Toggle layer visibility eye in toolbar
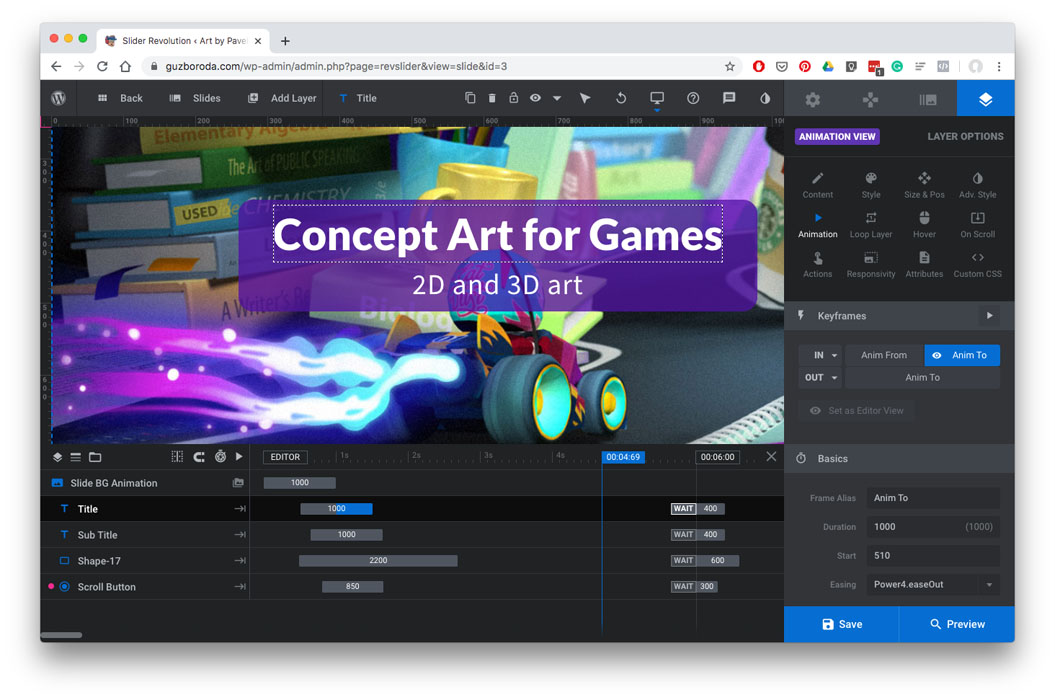Screen dimensions: 1055x700 535,98
